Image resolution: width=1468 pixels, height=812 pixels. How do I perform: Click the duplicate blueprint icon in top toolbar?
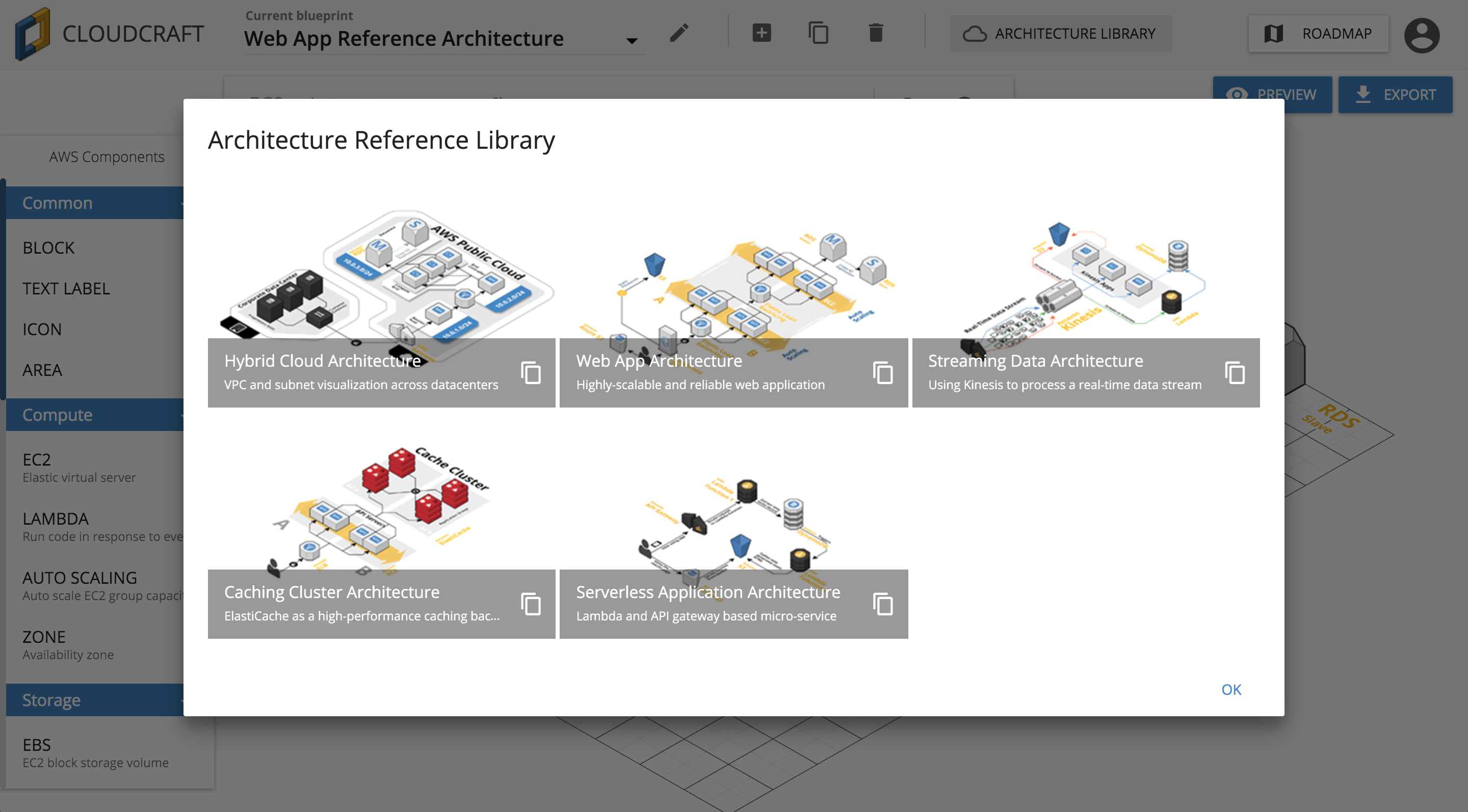point(818,33)
